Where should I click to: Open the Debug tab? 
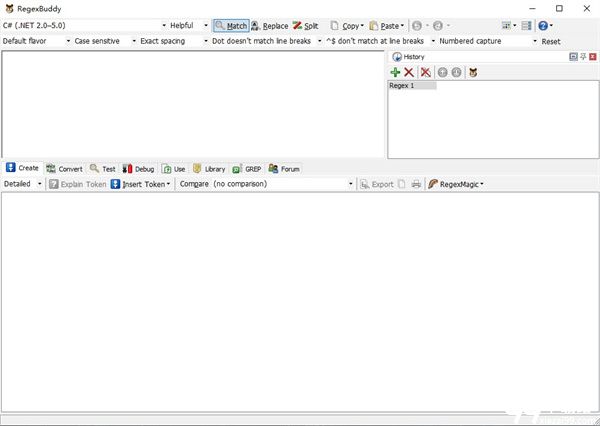138,169
